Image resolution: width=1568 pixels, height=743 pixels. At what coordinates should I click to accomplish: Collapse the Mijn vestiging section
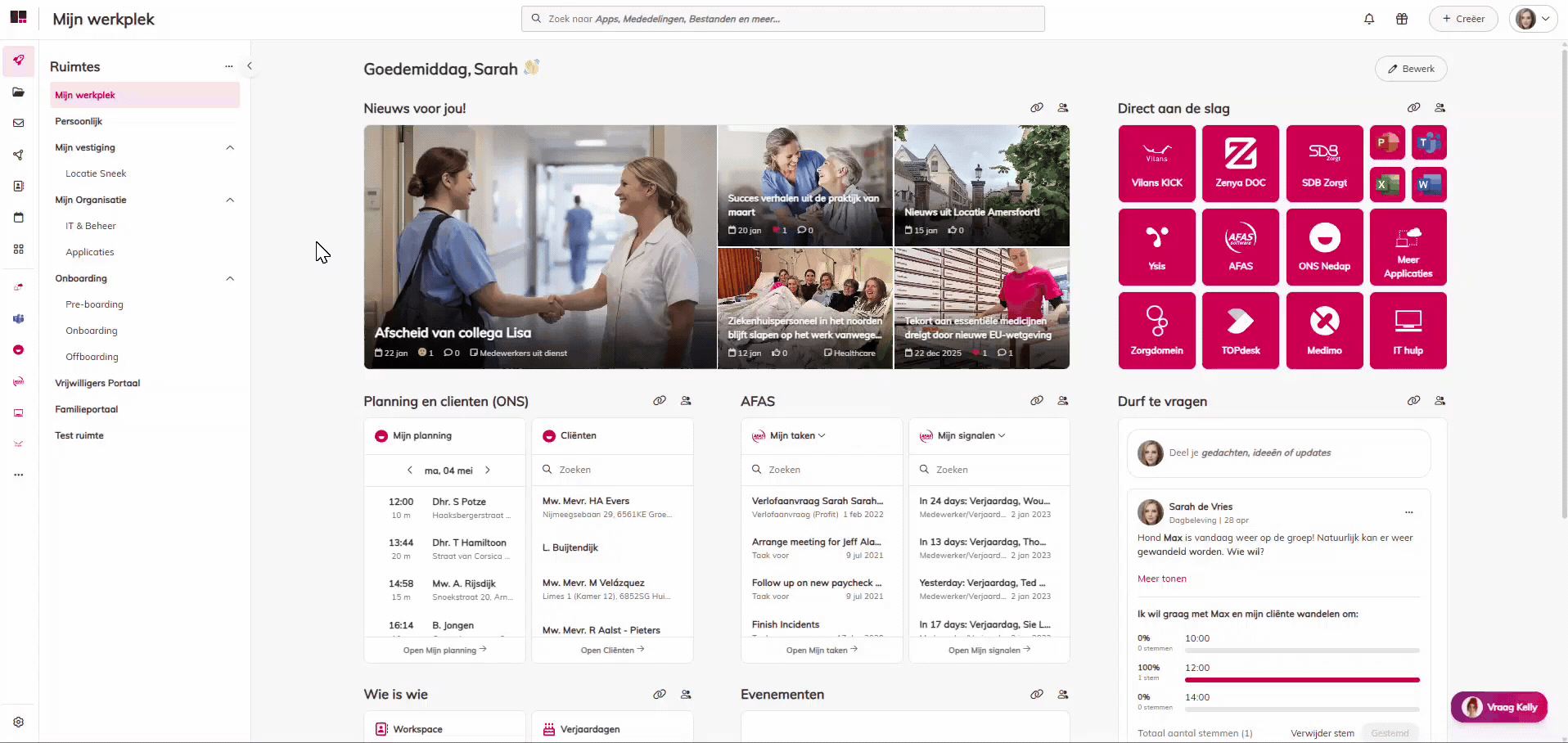tap(230, 147)
